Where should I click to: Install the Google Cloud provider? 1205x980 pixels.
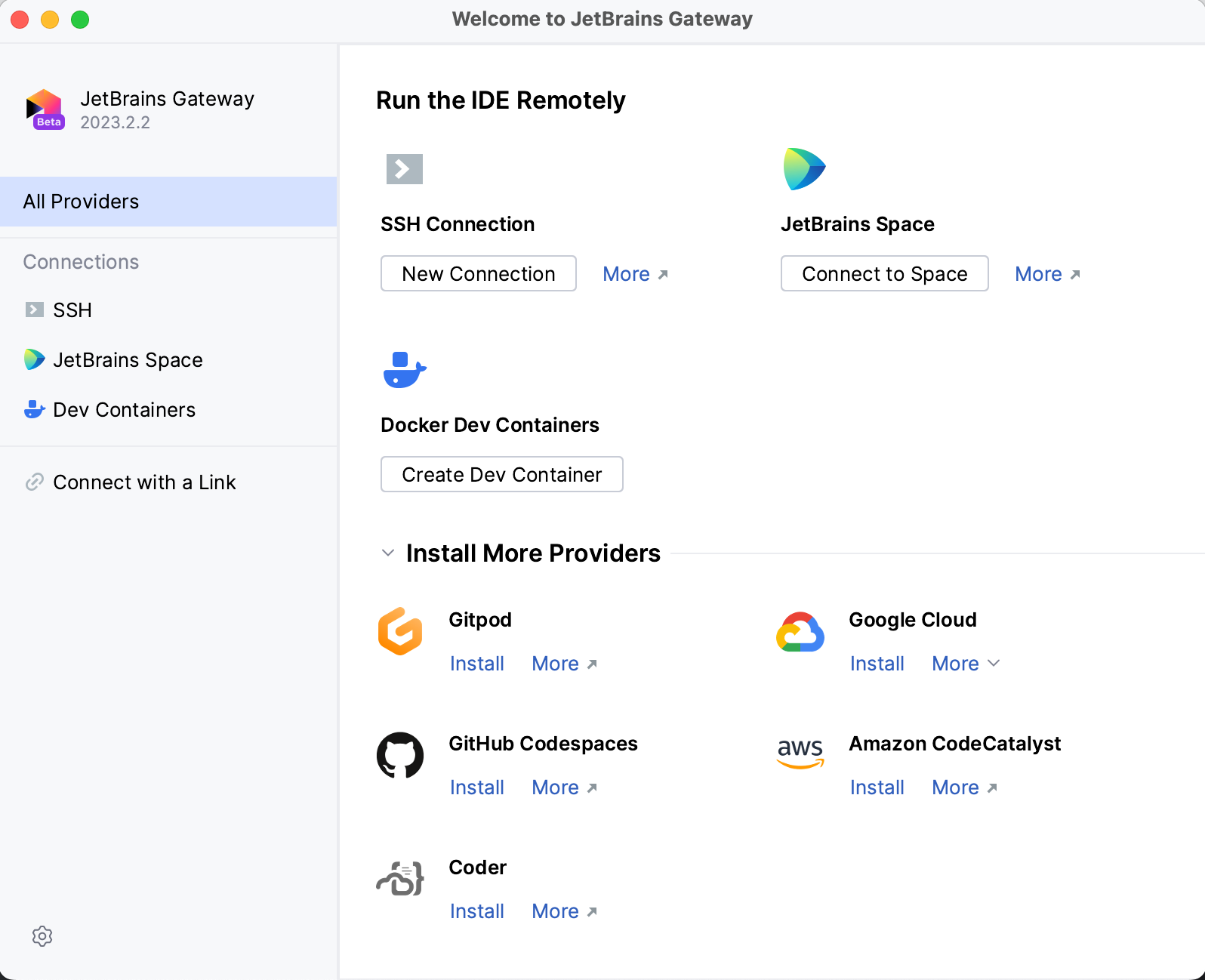pos(877,664)
